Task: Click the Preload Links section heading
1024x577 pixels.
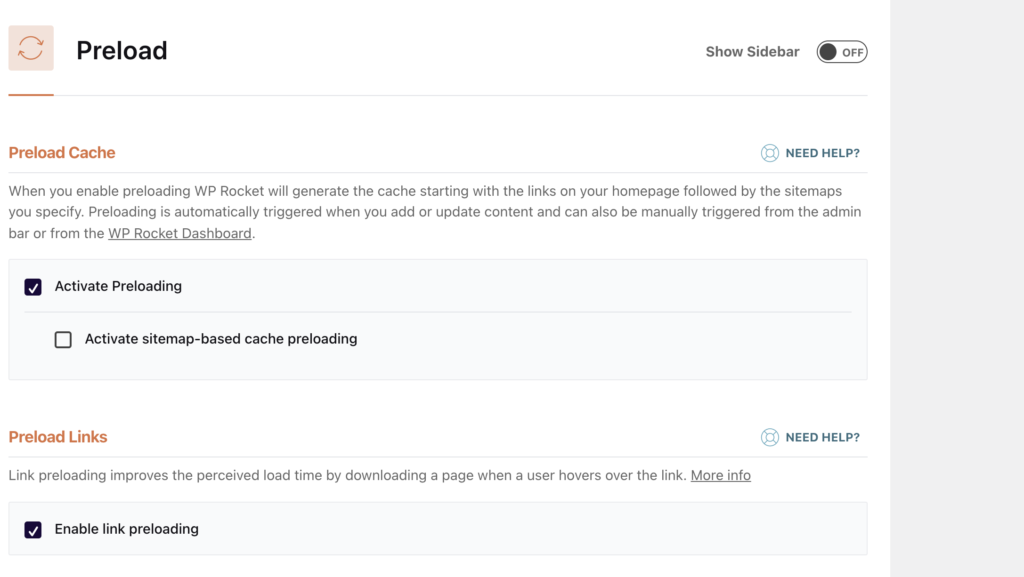Action: tap(58, 437)
